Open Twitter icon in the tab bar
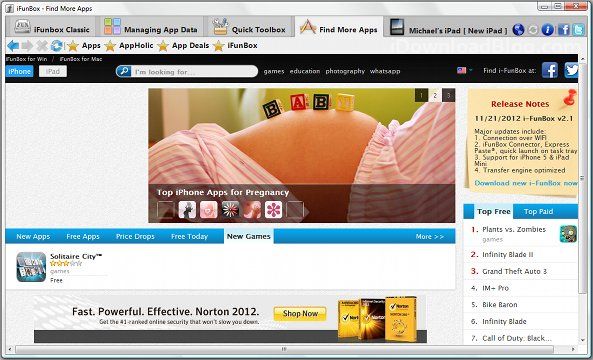 [x=578, y=29]
